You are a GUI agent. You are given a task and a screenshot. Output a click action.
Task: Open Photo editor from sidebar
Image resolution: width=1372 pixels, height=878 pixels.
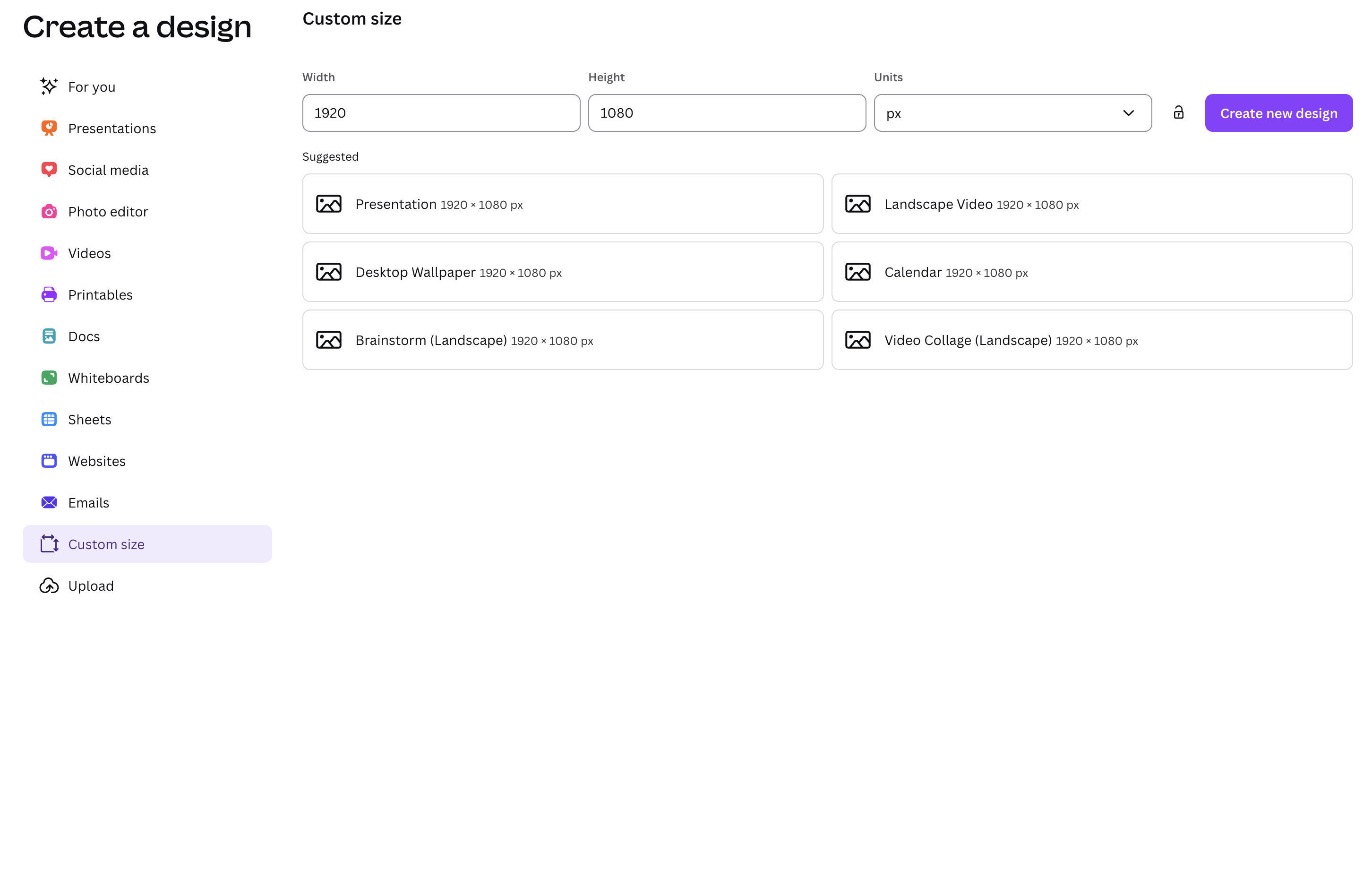pyautogui.click(x=147, y=212)
